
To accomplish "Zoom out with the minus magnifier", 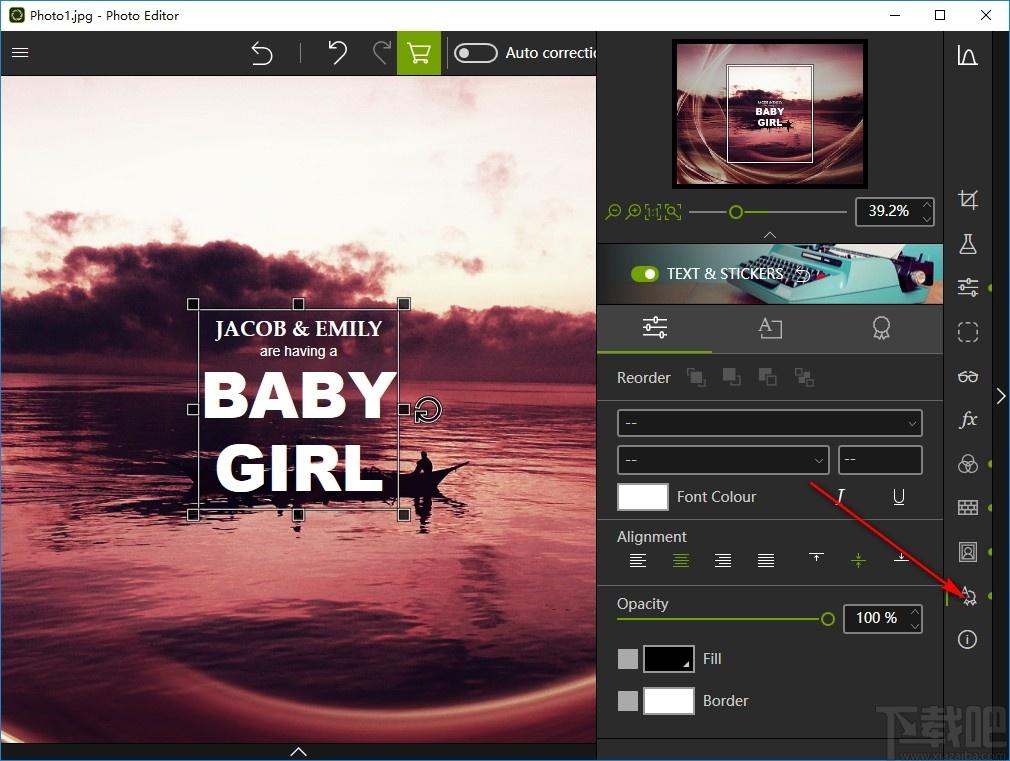I will (x=613, y=211).
